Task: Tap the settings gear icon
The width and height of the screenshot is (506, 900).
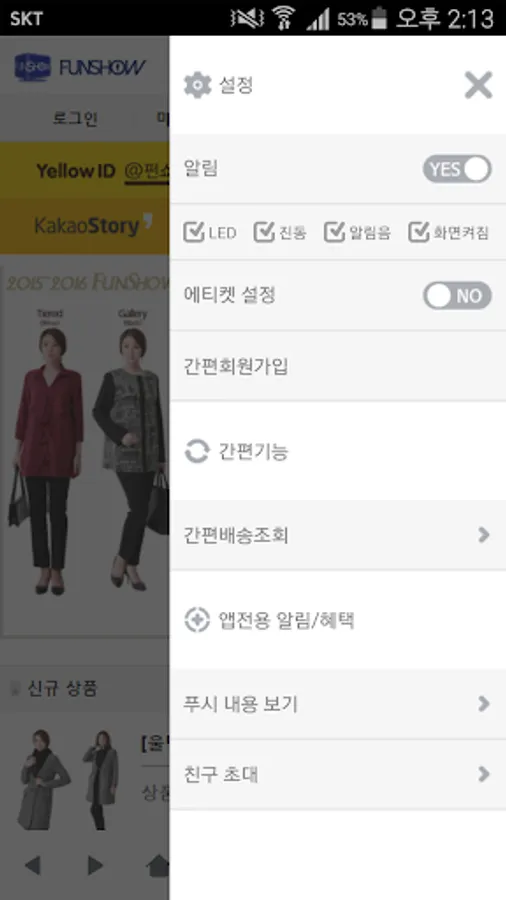Action: click(197, 86)
